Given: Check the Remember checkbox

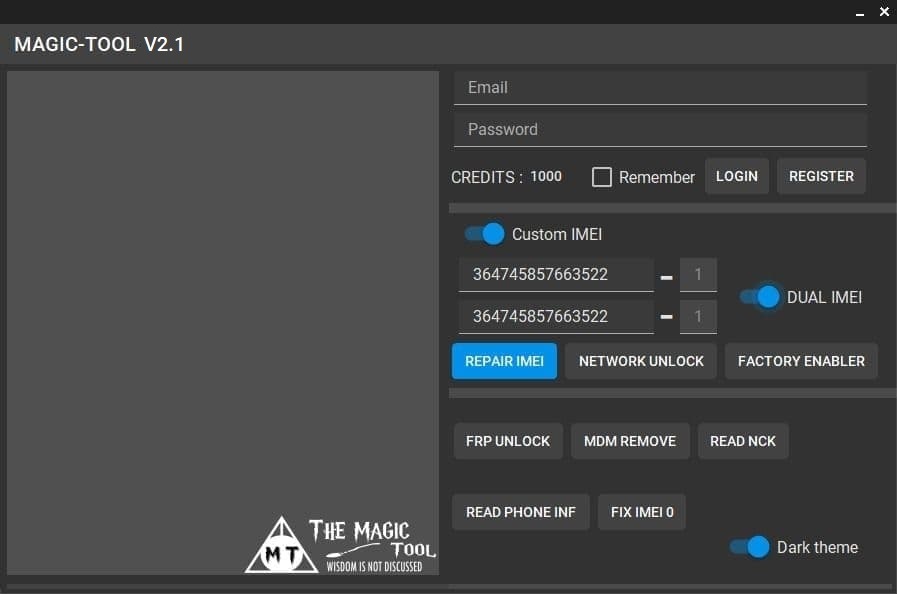Looking at the screenshot, I should tap(602, 176).
